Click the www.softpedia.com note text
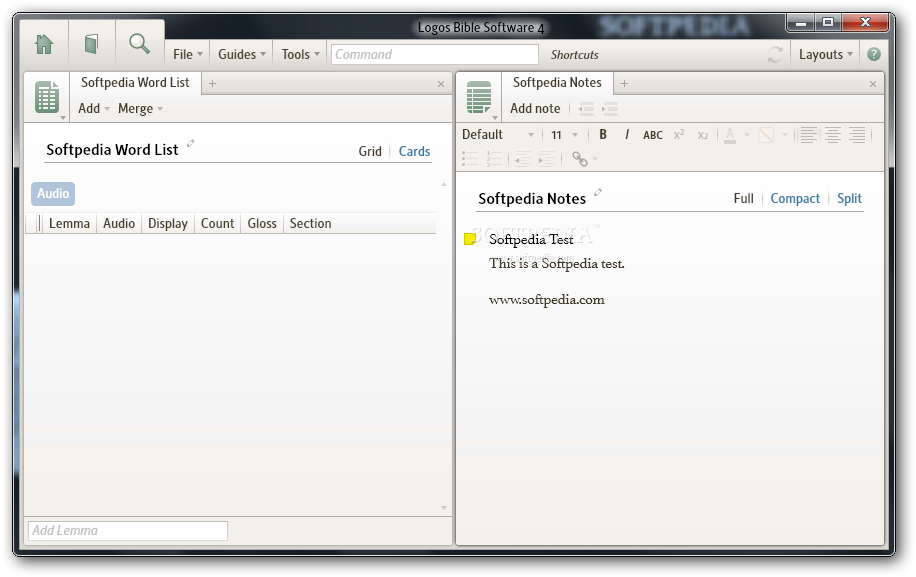This screenshot has width=916, height=577. [547, 300]
